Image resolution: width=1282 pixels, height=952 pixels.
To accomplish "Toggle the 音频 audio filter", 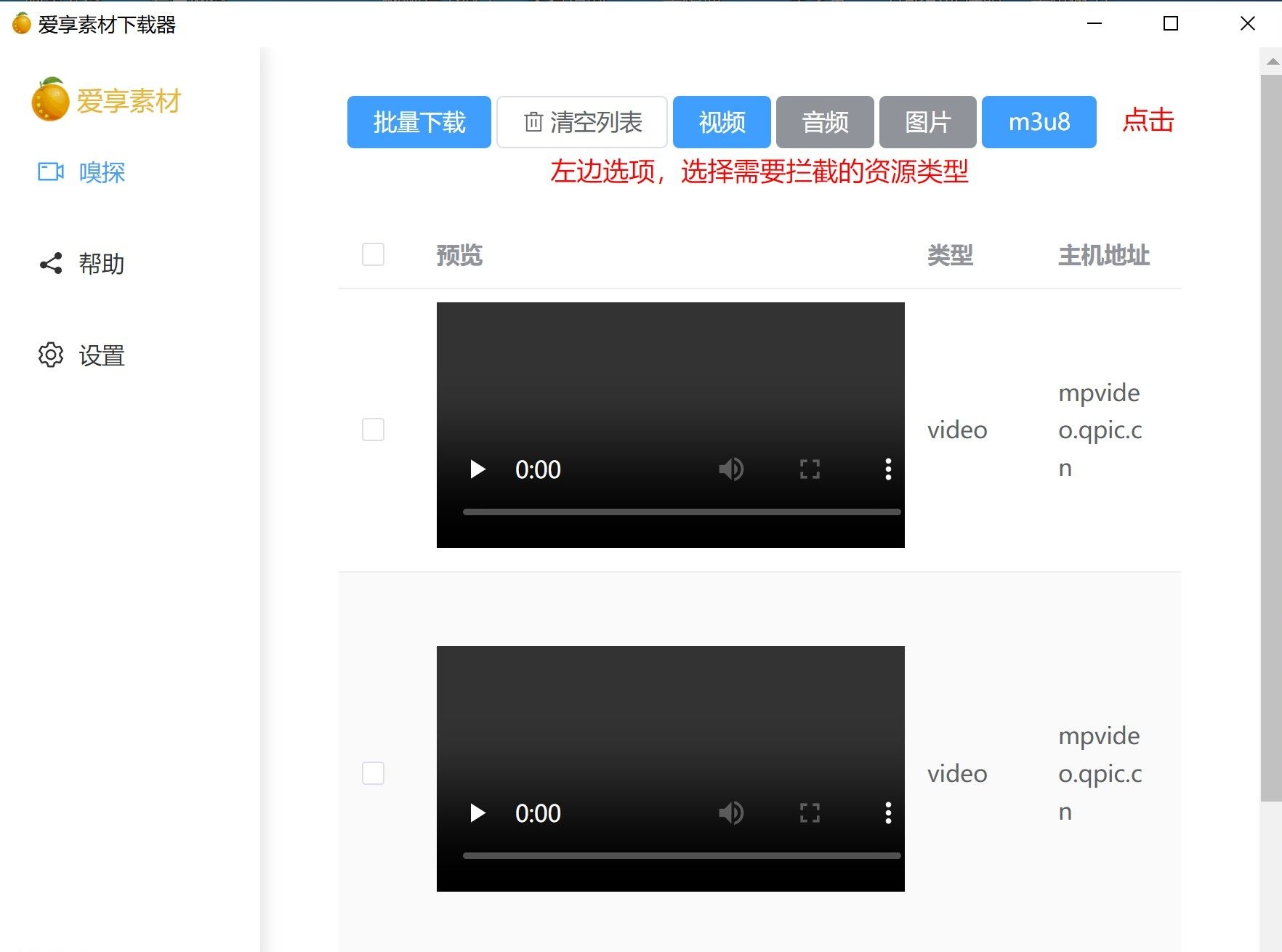I will tap(825, 122).
